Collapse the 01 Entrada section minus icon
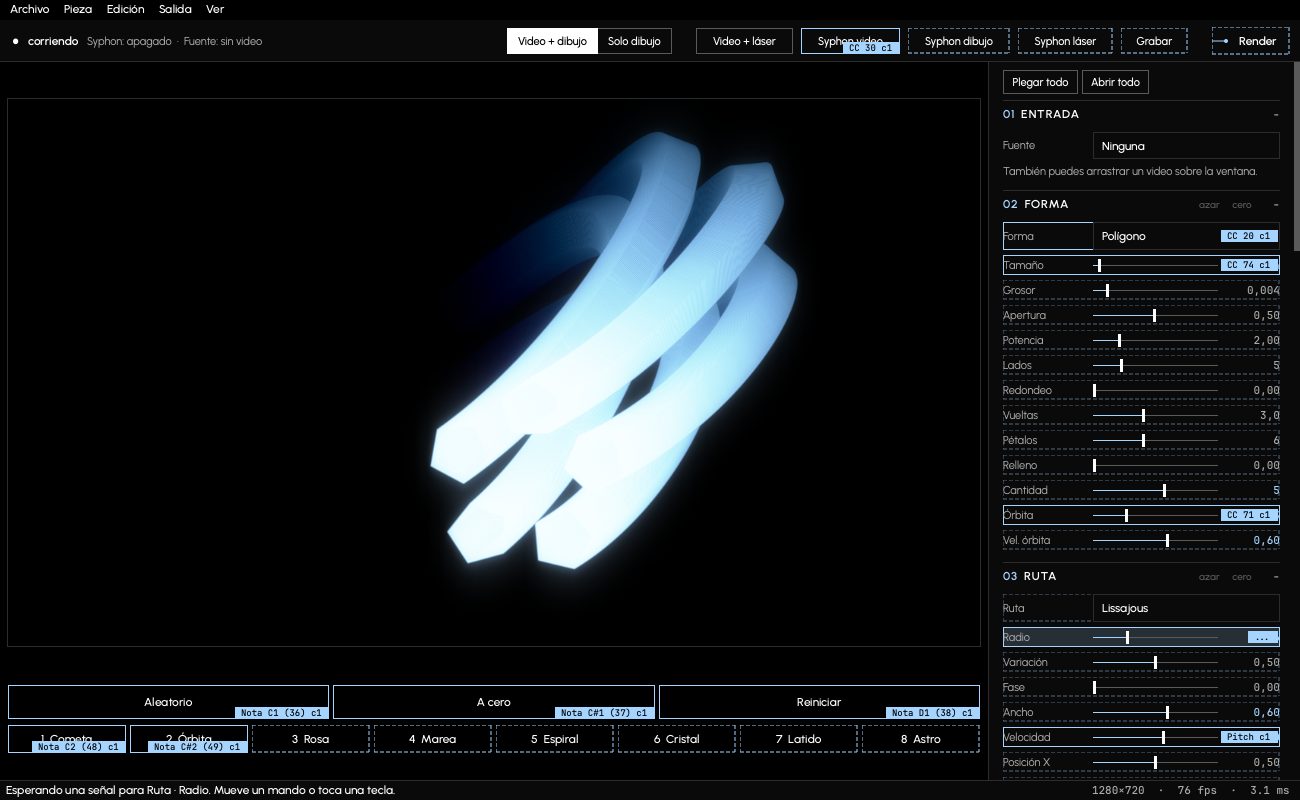 pos(1276,114)
